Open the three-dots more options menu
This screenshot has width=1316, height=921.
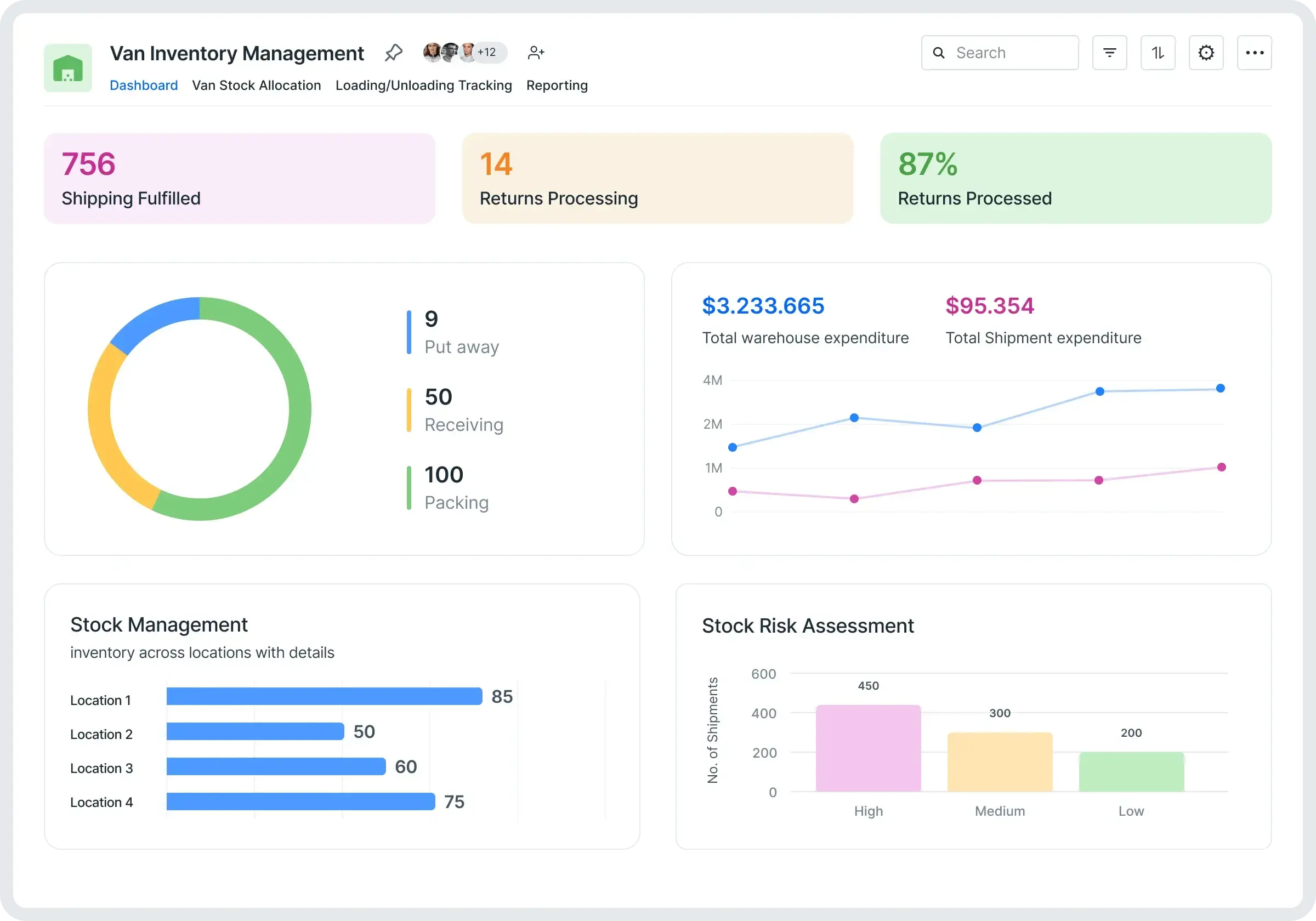[1254, 53]
